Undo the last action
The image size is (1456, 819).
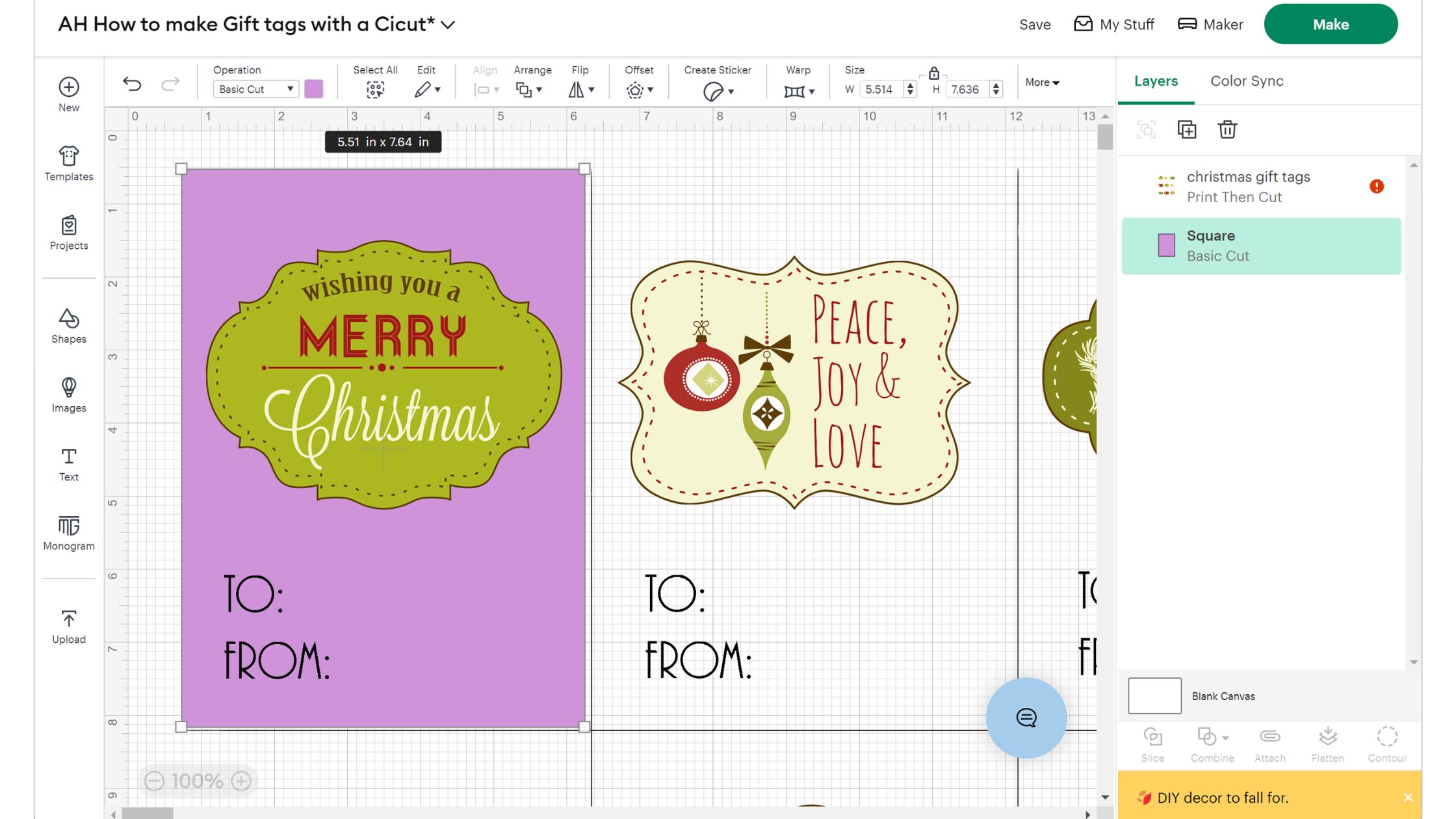click(133, 83)
